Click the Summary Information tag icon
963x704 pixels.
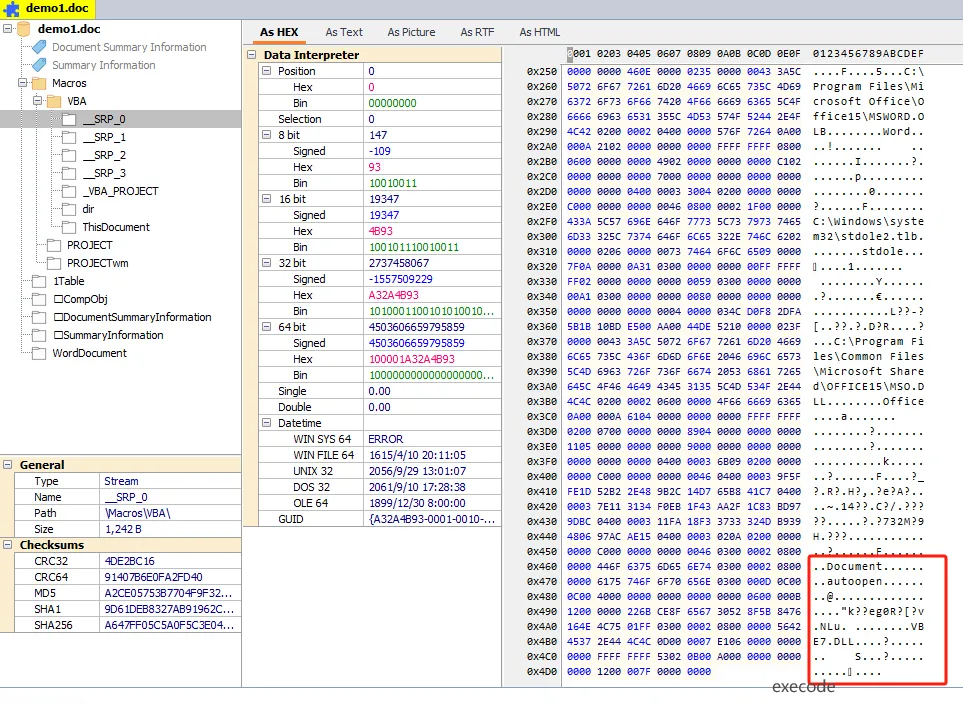pyautogui.click(x=39, y=65)
